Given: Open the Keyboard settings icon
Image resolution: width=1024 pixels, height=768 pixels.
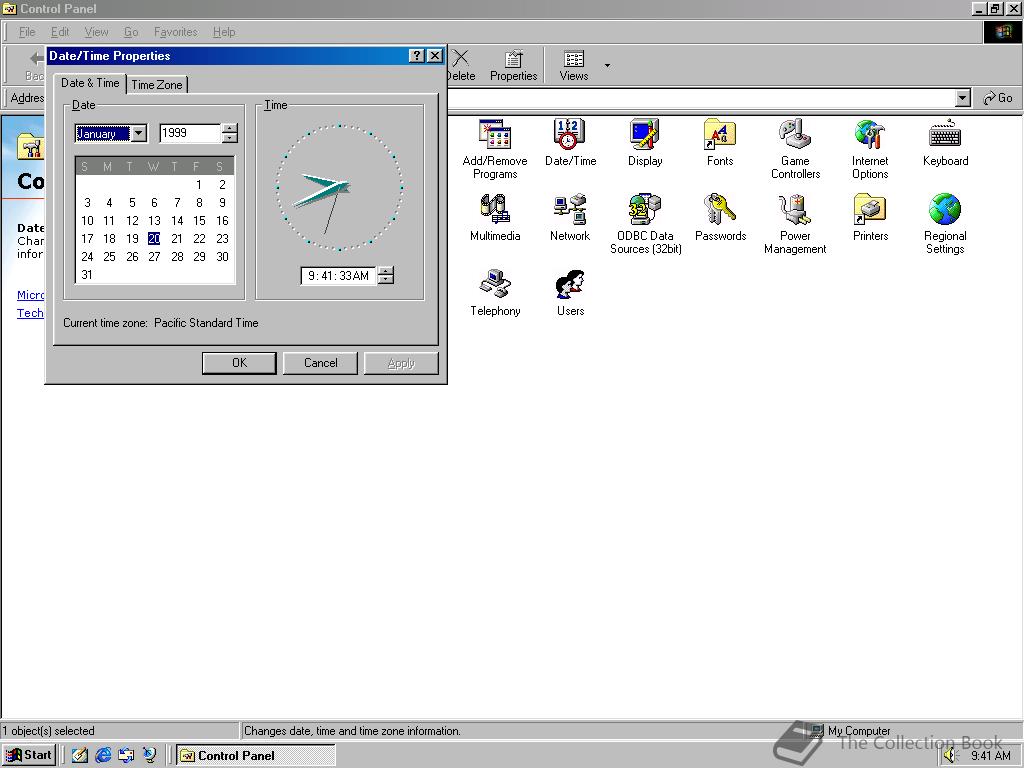Looking at the screenshot, I should (x=945, y=142).
